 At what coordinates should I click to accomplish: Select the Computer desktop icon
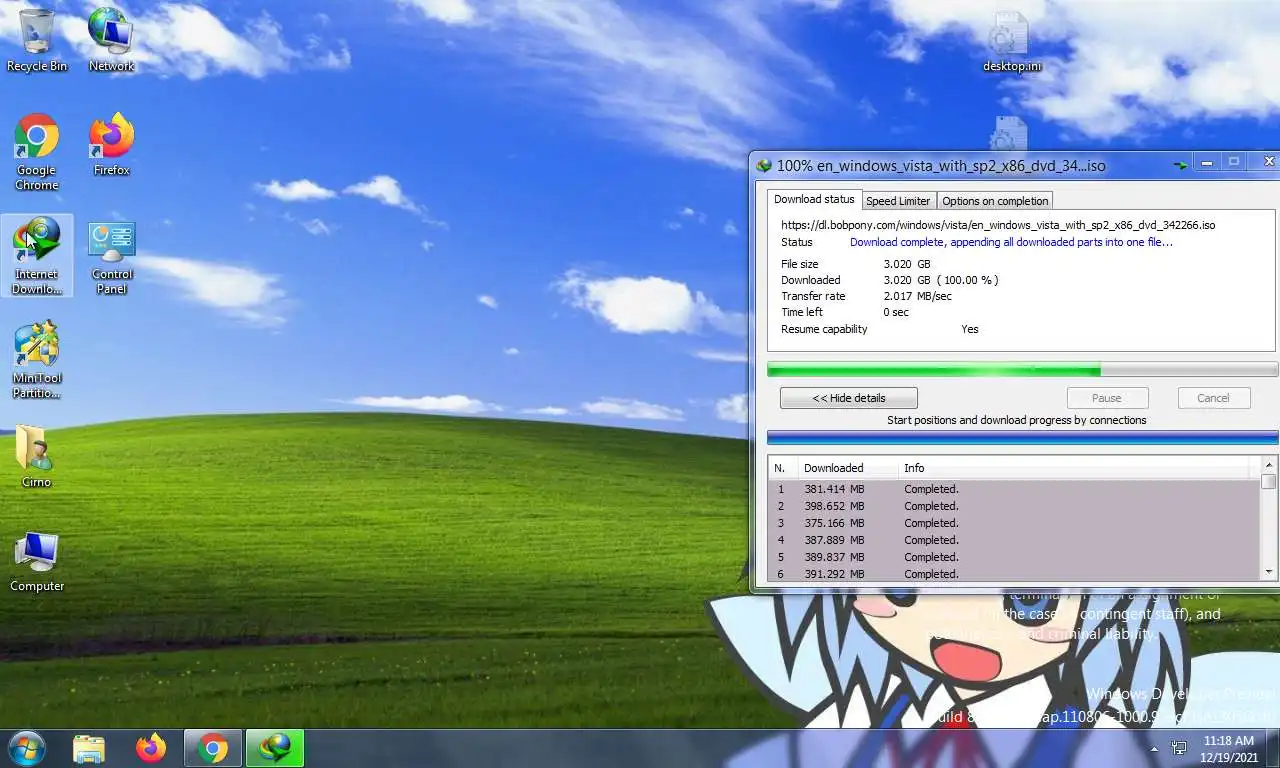pos(37,562)
